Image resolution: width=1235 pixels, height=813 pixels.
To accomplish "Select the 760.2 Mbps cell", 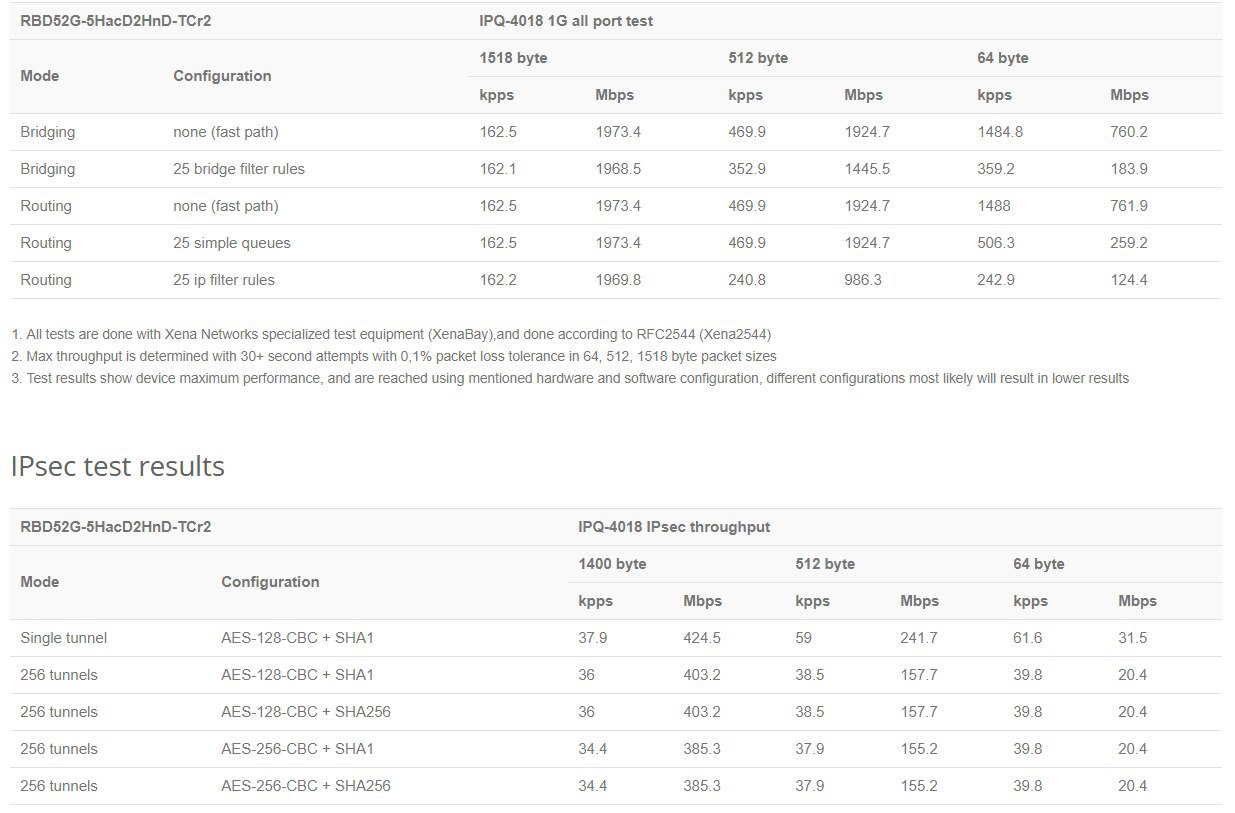I will (1129, 132).
